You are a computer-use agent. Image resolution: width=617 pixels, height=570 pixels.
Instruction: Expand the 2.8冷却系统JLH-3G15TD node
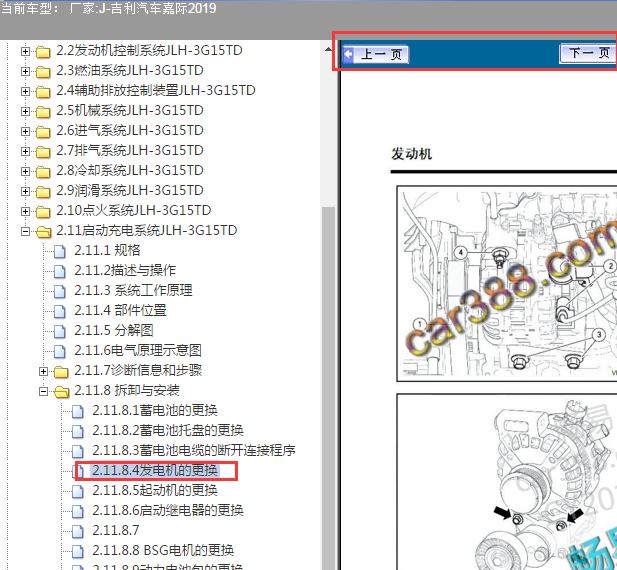click(25, 171)
